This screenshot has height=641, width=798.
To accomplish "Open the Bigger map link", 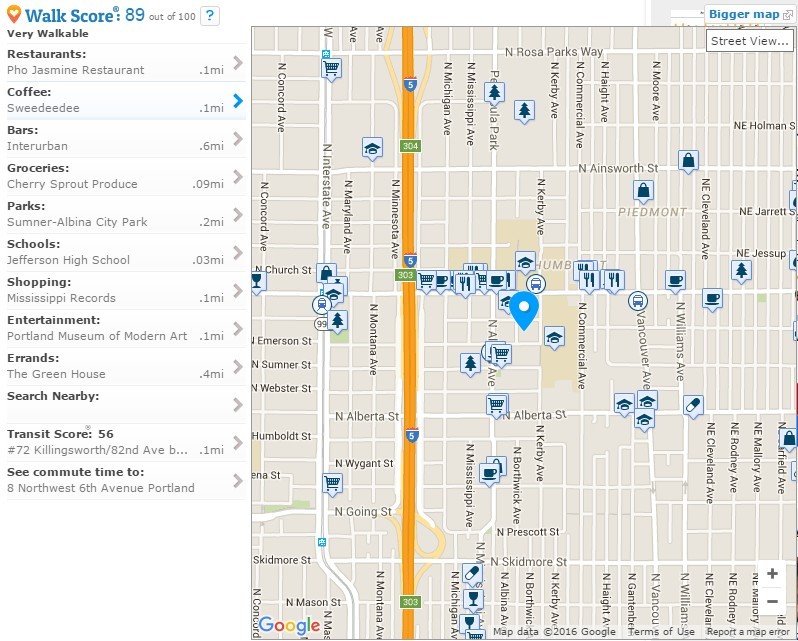I will tap(746, 14).
